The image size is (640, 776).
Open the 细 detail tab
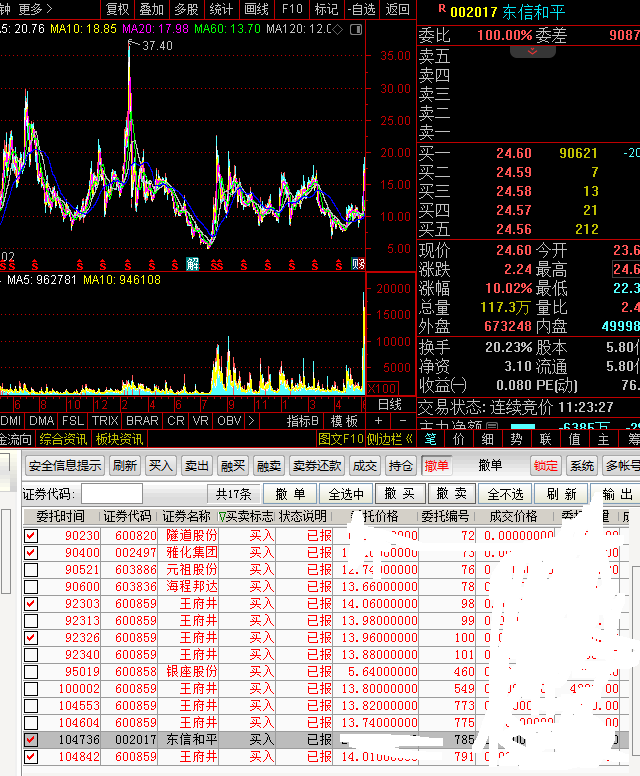[x=488, y=439]
